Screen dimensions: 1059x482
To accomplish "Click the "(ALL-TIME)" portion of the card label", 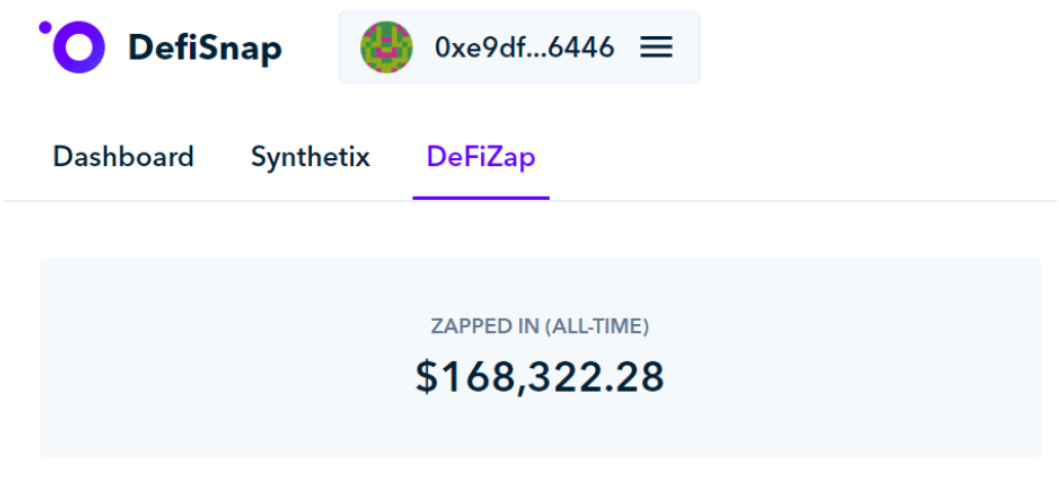I will (596, 327).
